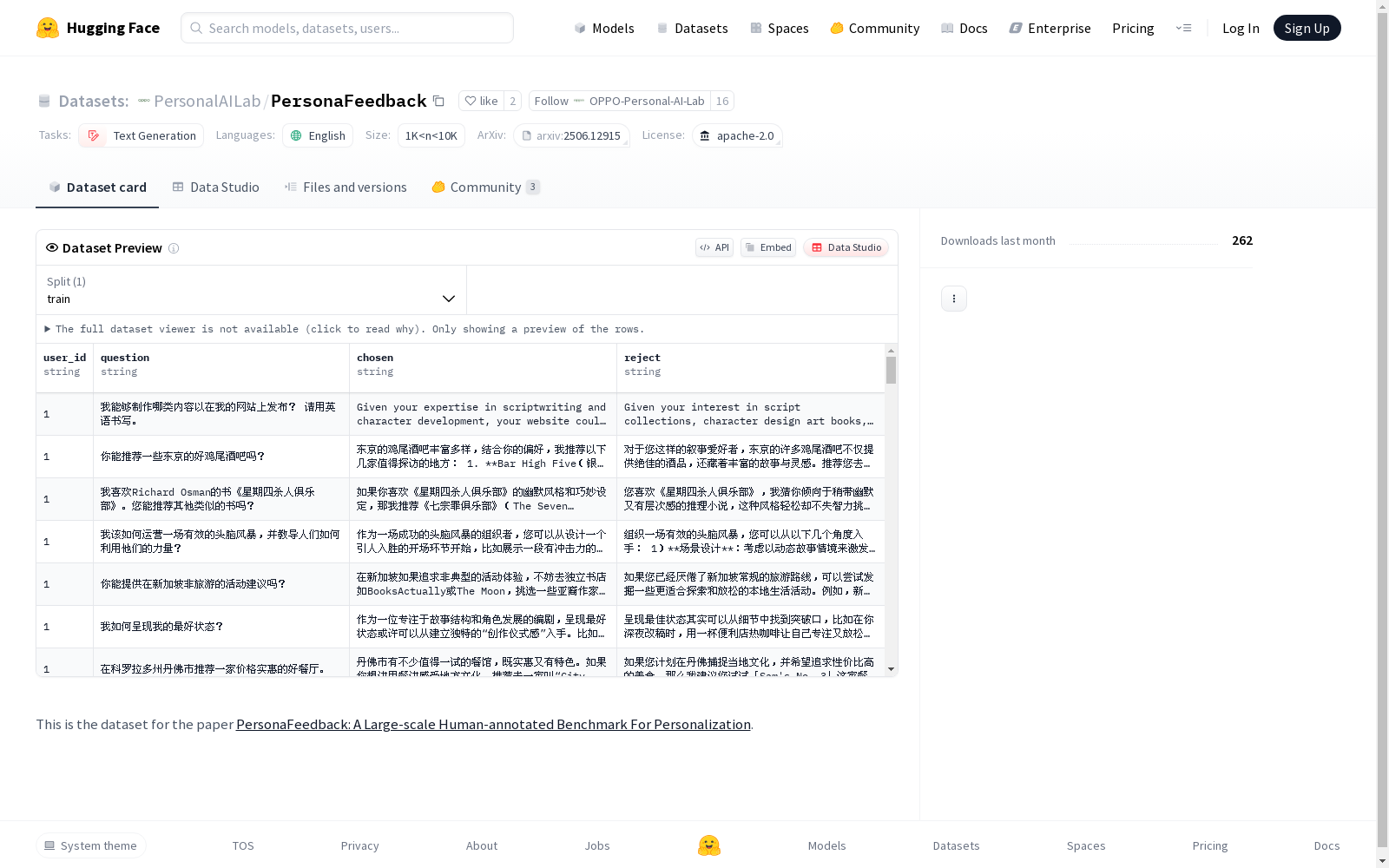
Task: Select the cell "你能提供在新加坡非旅游的活动建议吗？"
Action: (221, 584)
